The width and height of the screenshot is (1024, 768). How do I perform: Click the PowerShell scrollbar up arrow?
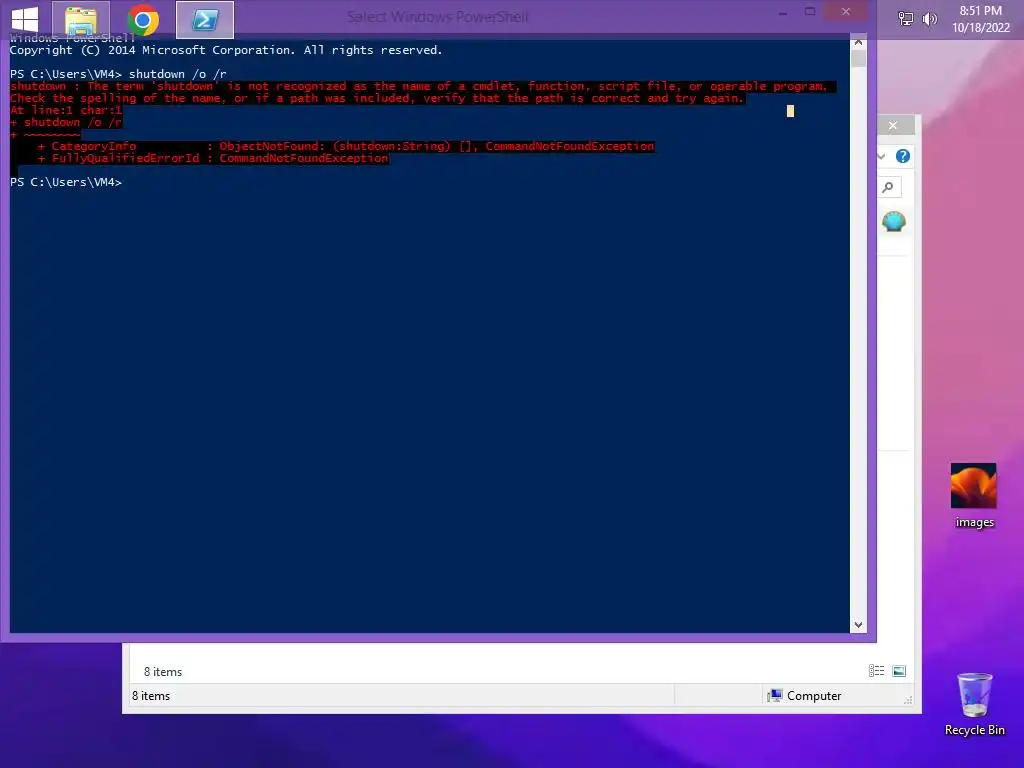[x=858, y=42]
